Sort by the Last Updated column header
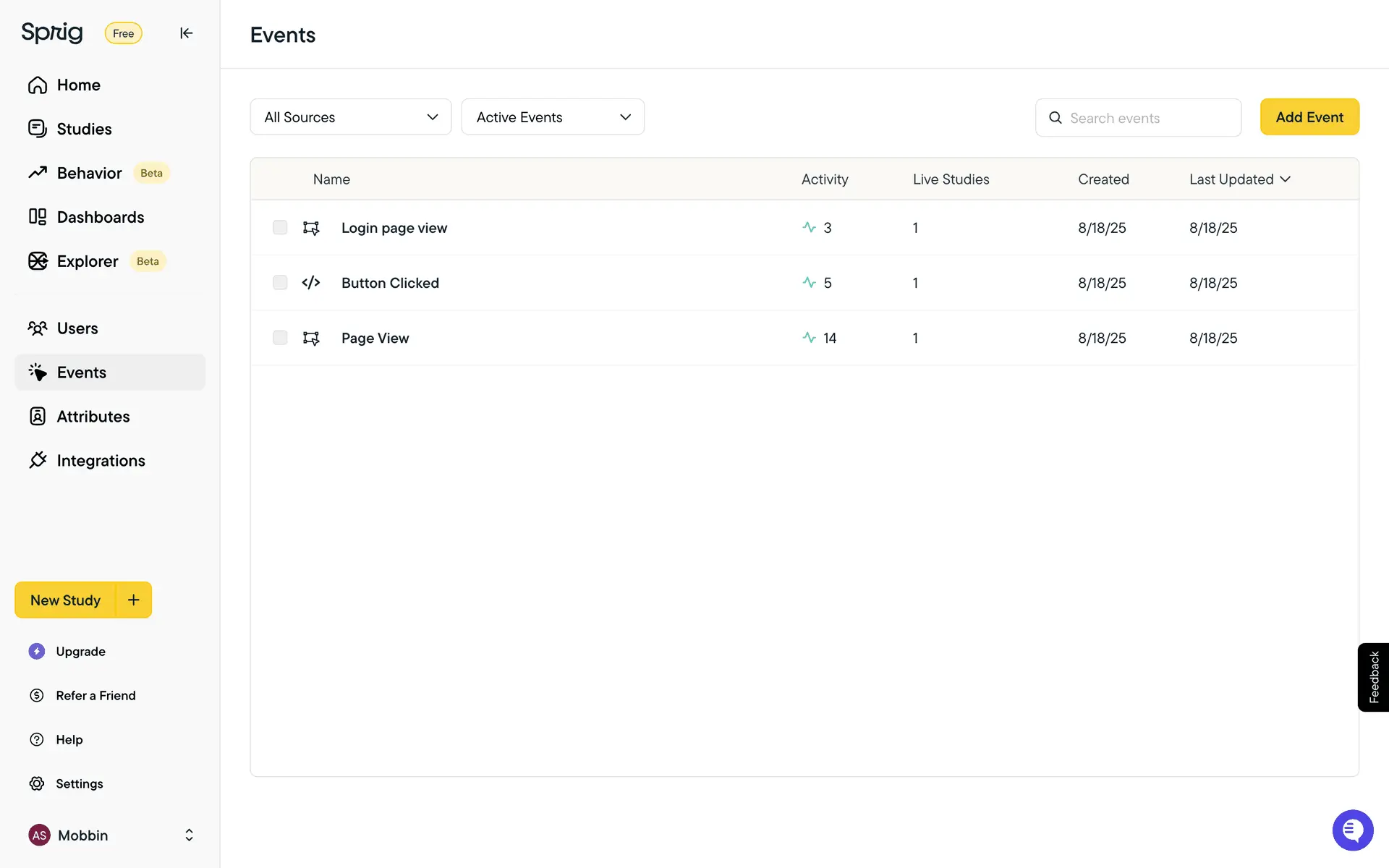 [x=1239, y=179]
